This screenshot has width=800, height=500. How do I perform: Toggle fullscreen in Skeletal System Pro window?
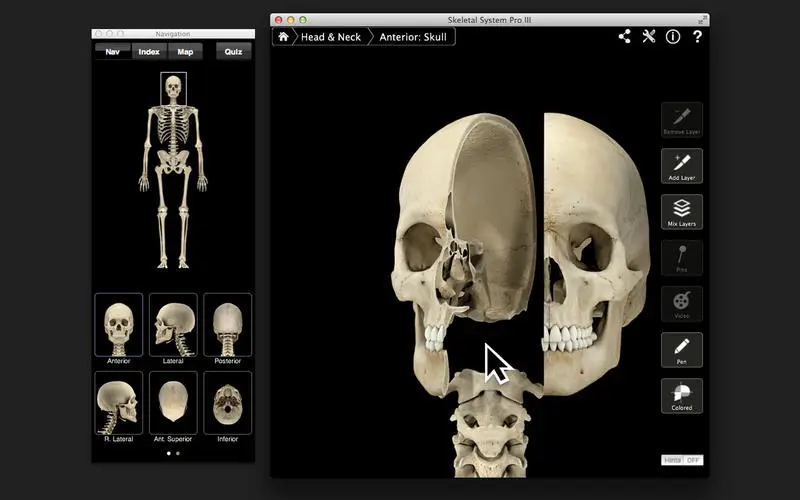703,19
